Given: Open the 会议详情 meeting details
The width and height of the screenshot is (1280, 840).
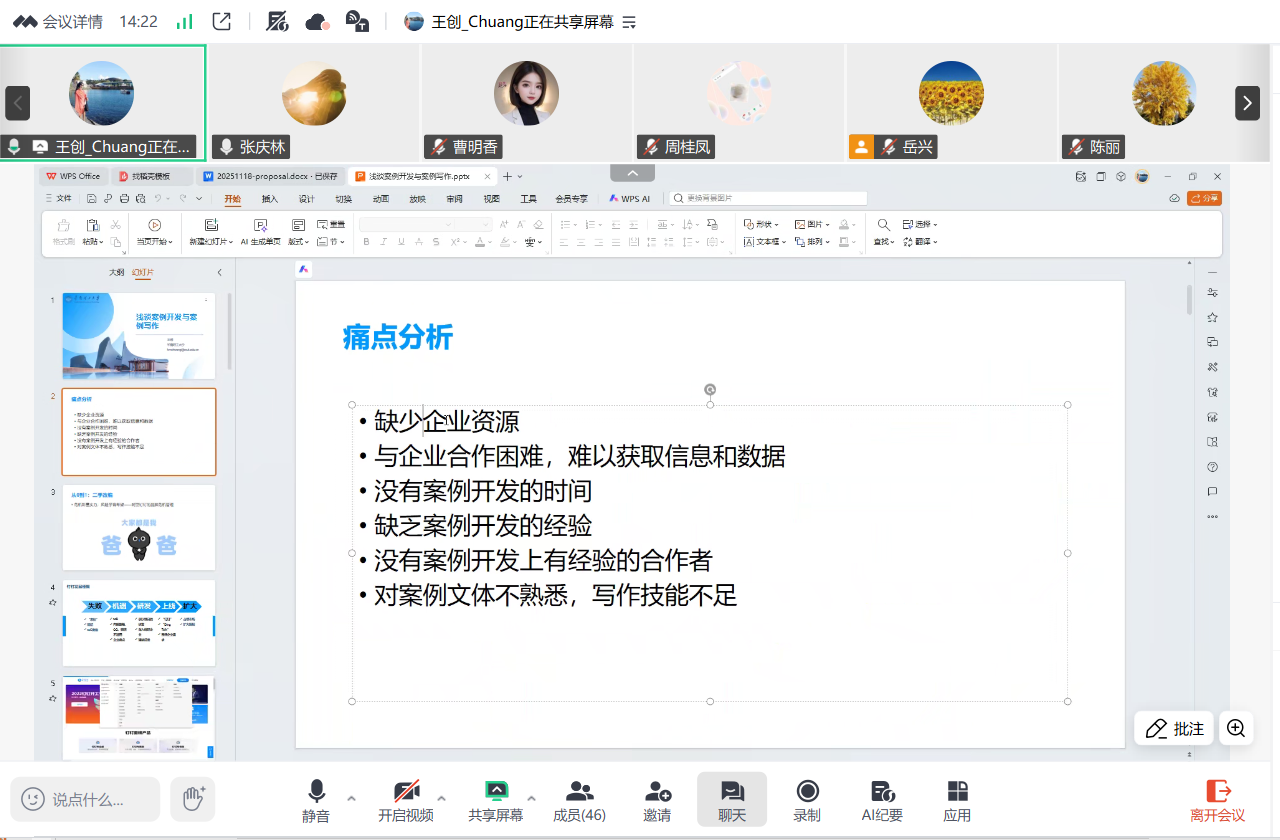Looking at the screenshot, I should 58,21.
